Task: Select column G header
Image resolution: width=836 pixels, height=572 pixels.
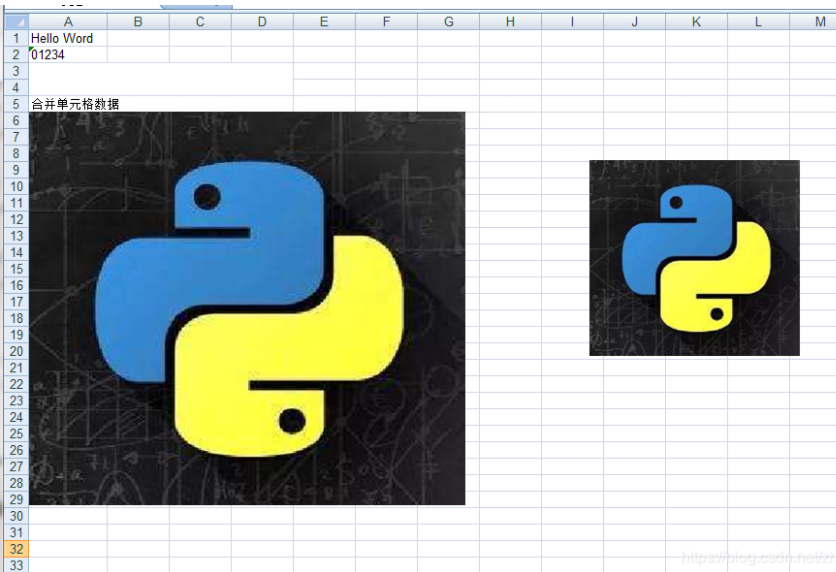Action: coord(448,22)
